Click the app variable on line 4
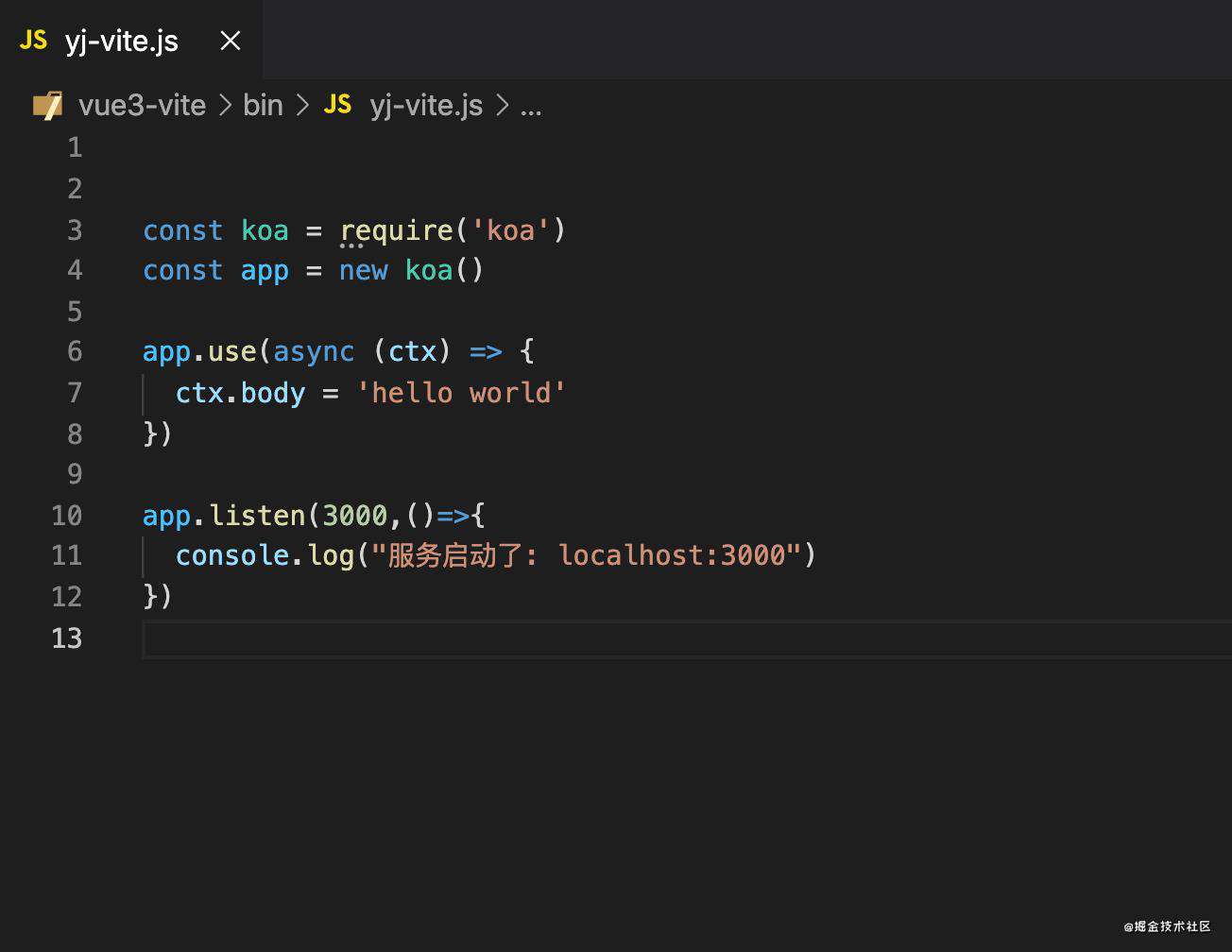Image resolution: width=1232 pixels, height=952 pixels. pos(265,272)
